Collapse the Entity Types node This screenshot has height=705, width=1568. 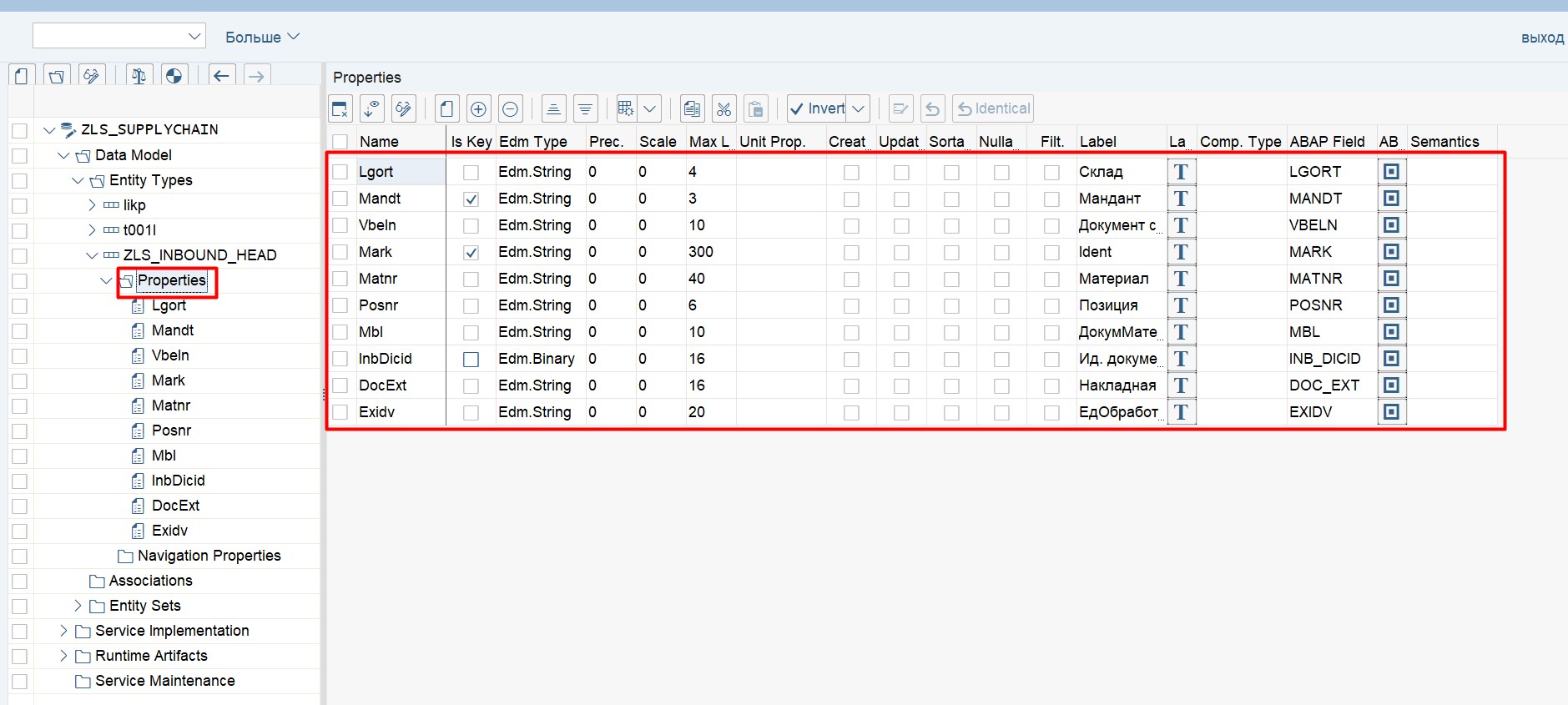pyautogui.click(x=78, y=180)
